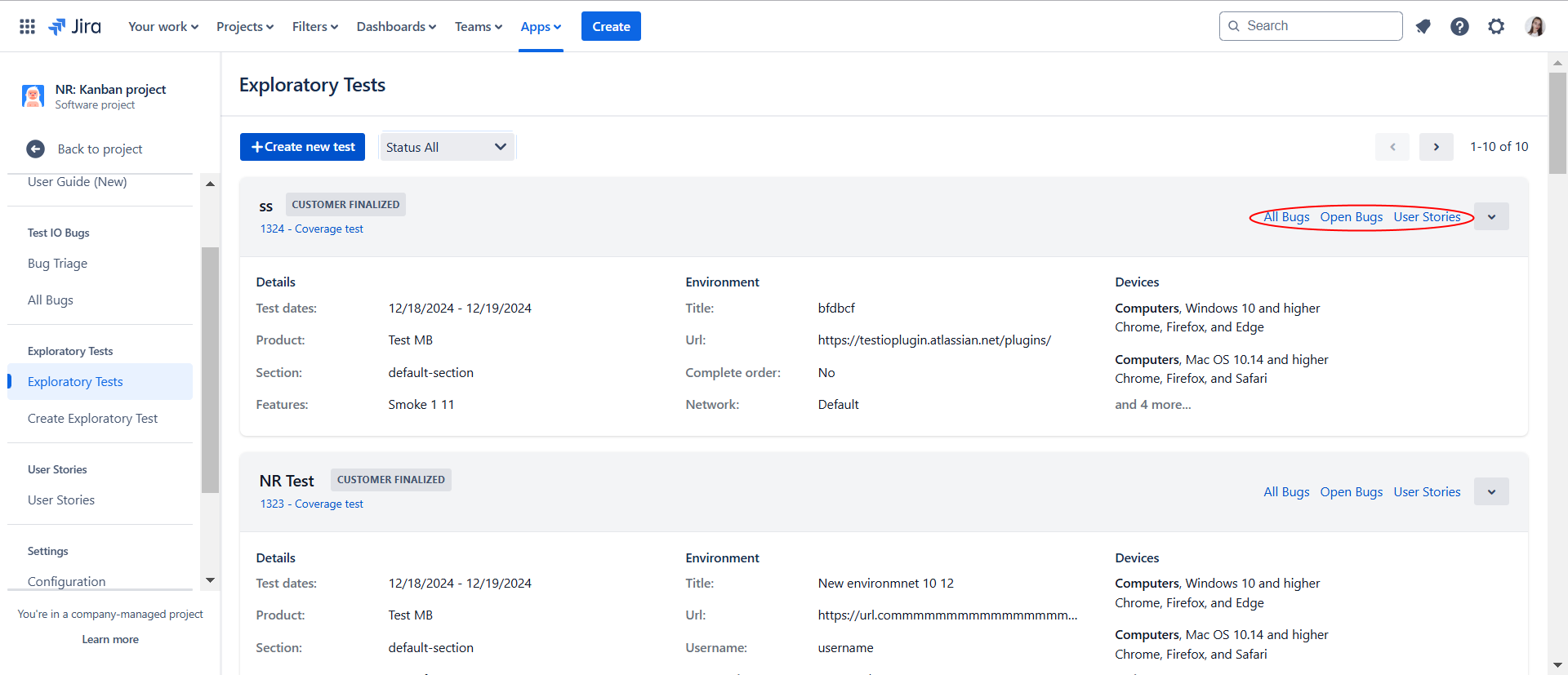Expand the ss test actions chevron

(1491, 217)
